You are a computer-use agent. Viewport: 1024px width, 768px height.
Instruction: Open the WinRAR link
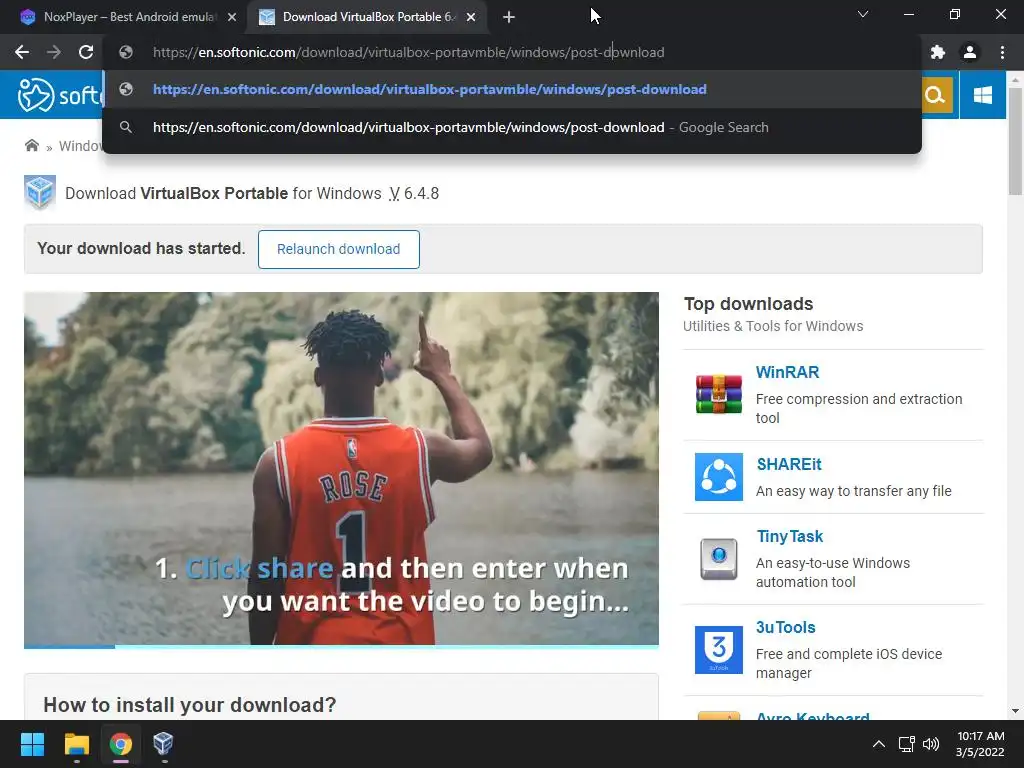[x=787, y=372]
